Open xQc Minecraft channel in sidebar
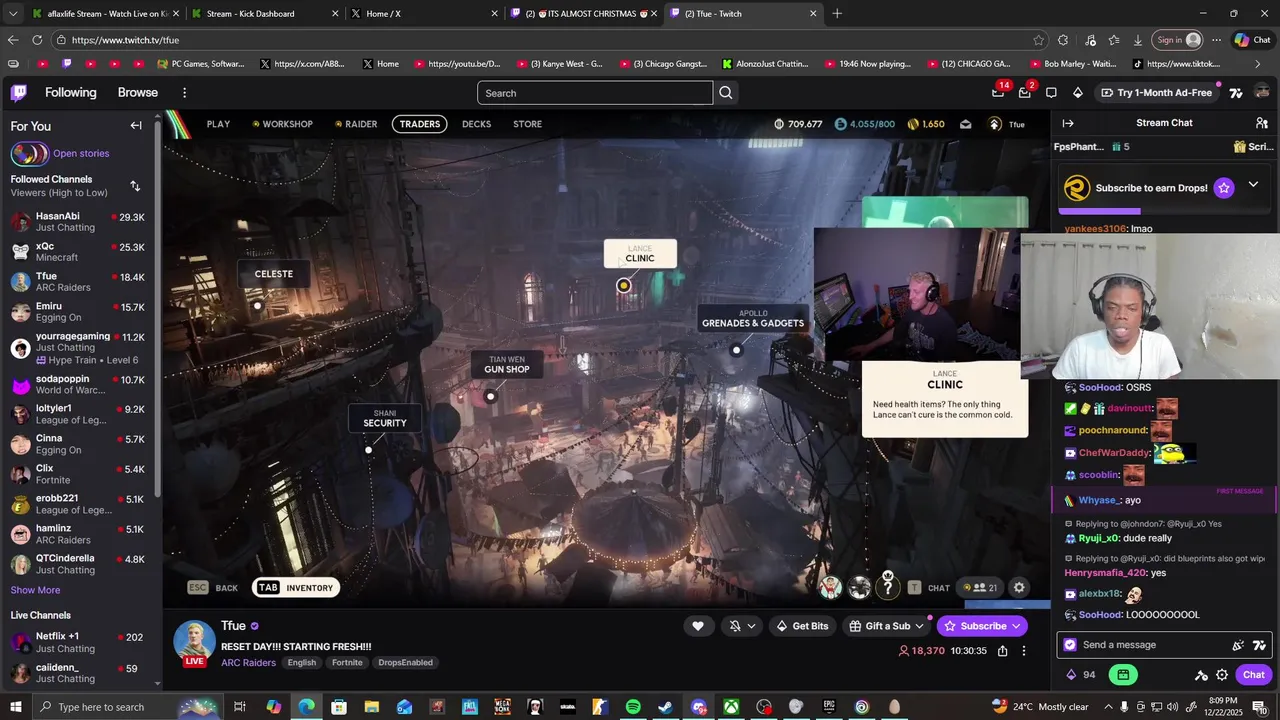1280x720 pixels. [78, 252]
